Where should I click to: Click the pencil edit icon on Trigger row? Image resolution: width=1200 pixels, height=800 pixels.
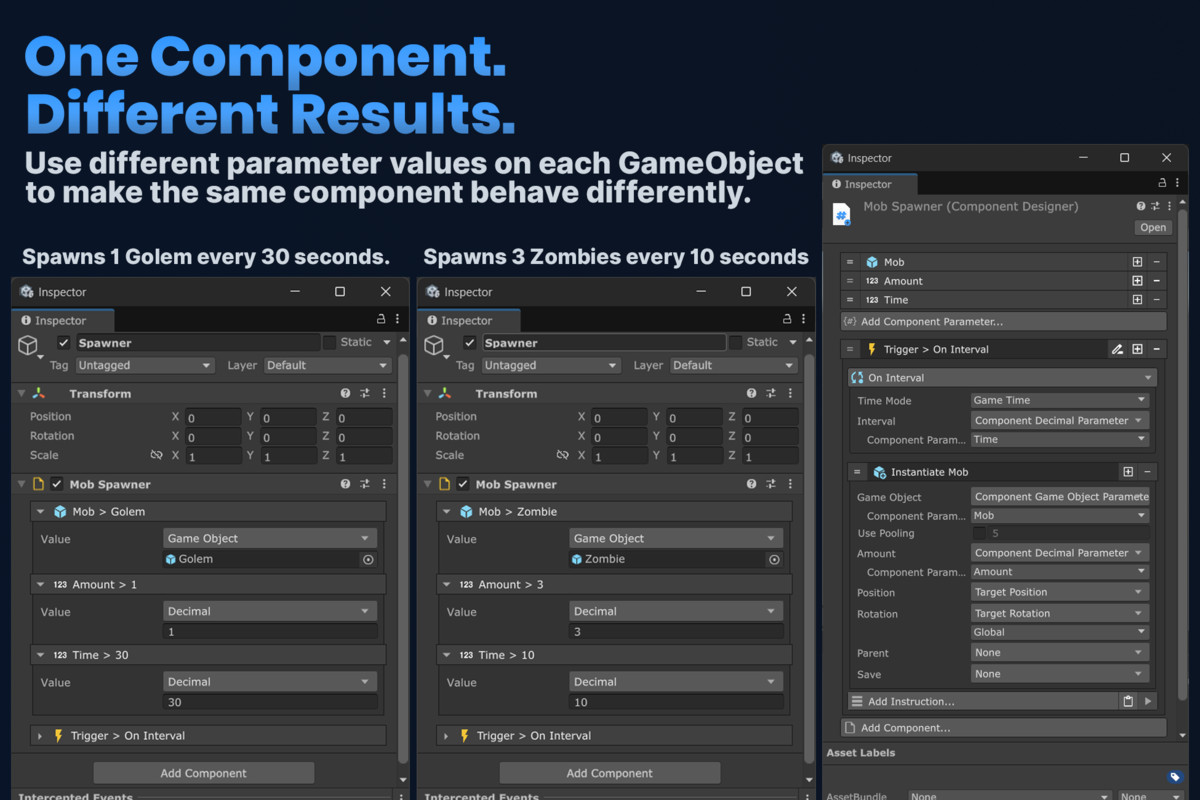[x=1117, y=349]
